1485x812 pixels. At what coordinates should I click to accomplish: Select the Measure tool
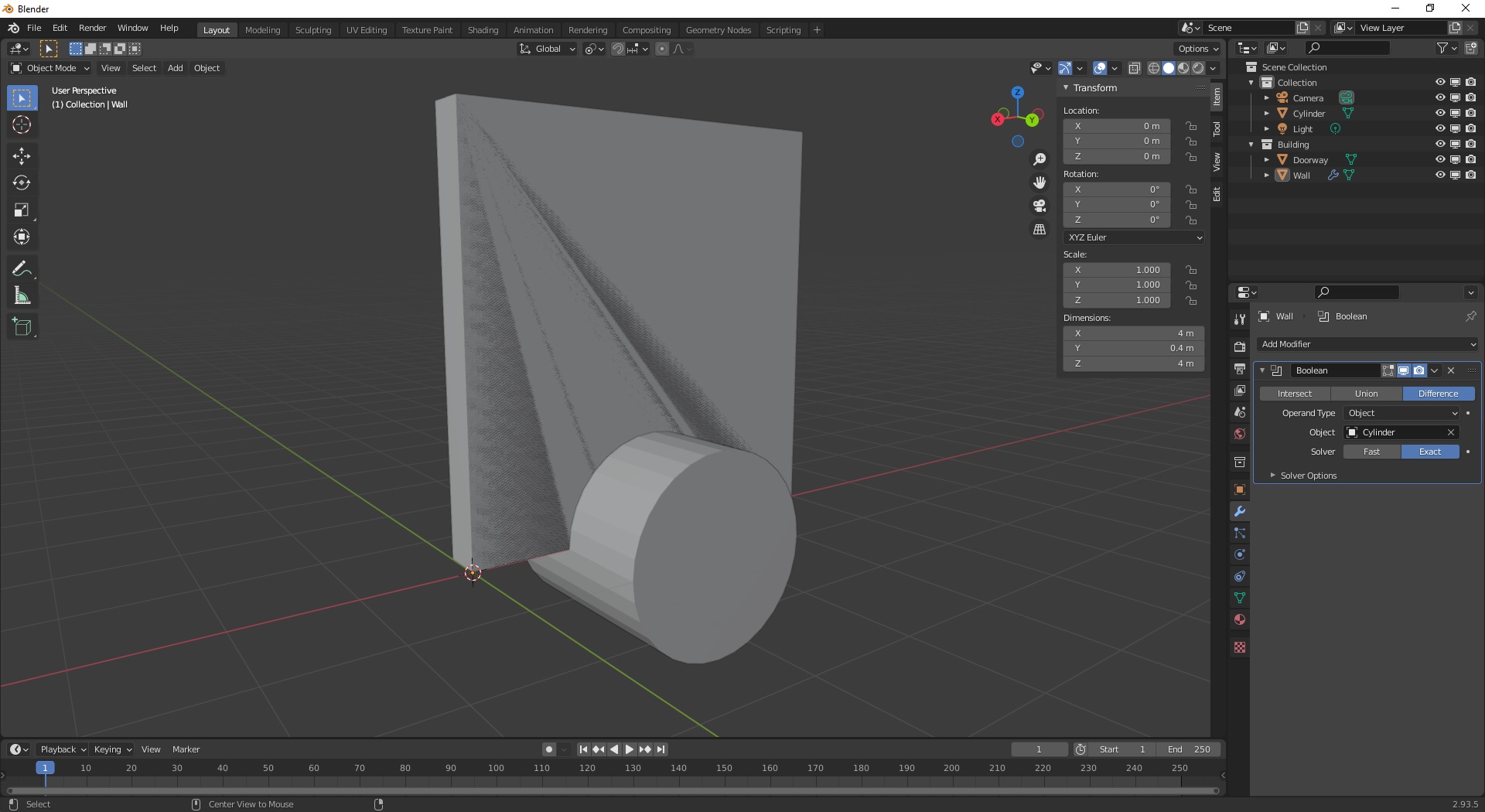[x=22, y=296]
